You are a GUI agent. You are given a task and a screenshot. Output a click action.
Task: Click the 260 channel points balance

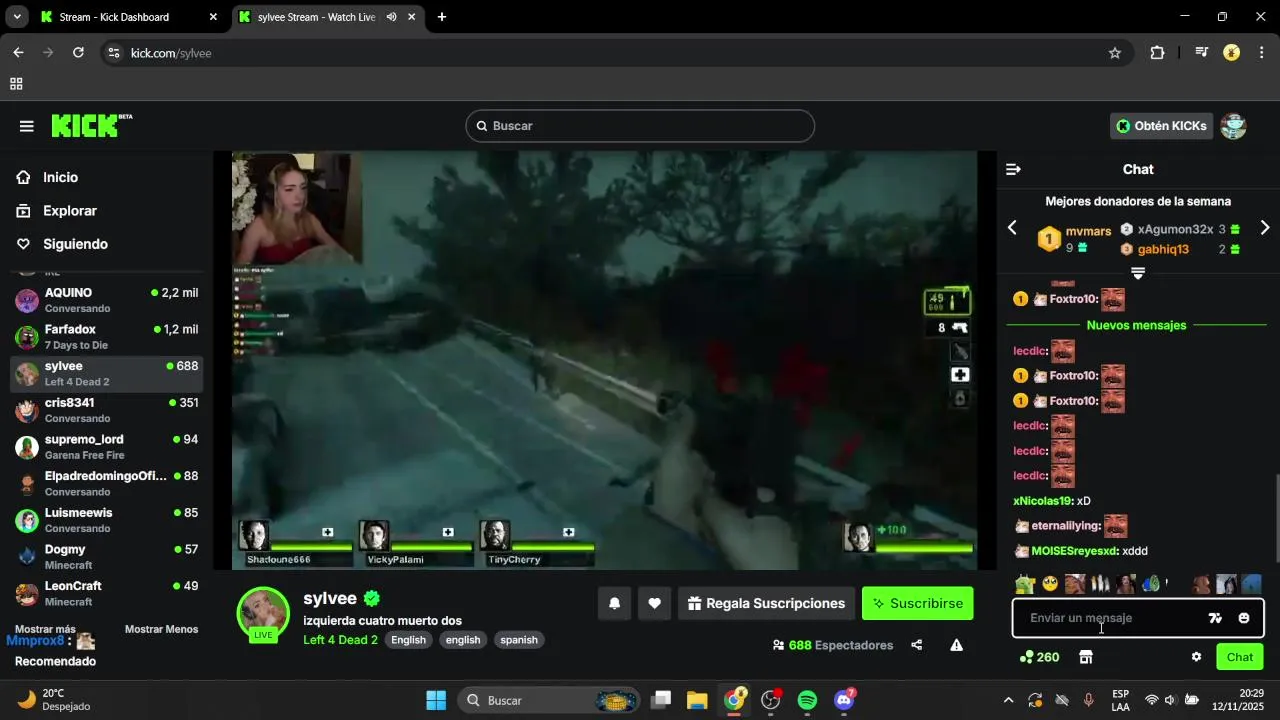[1039, 657]
